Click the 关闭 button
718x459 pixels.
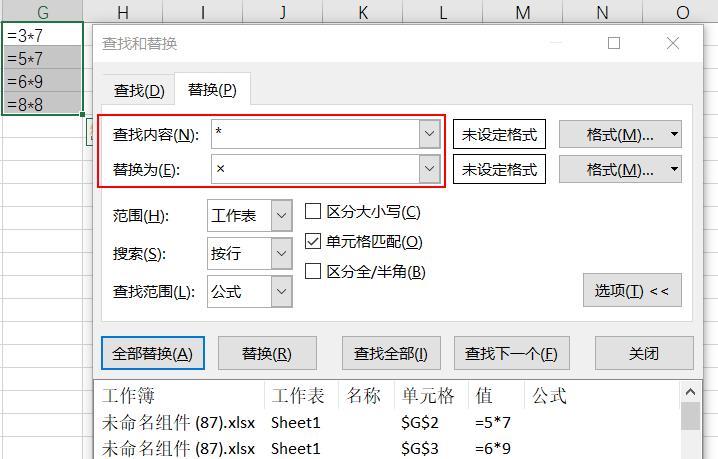644,353
